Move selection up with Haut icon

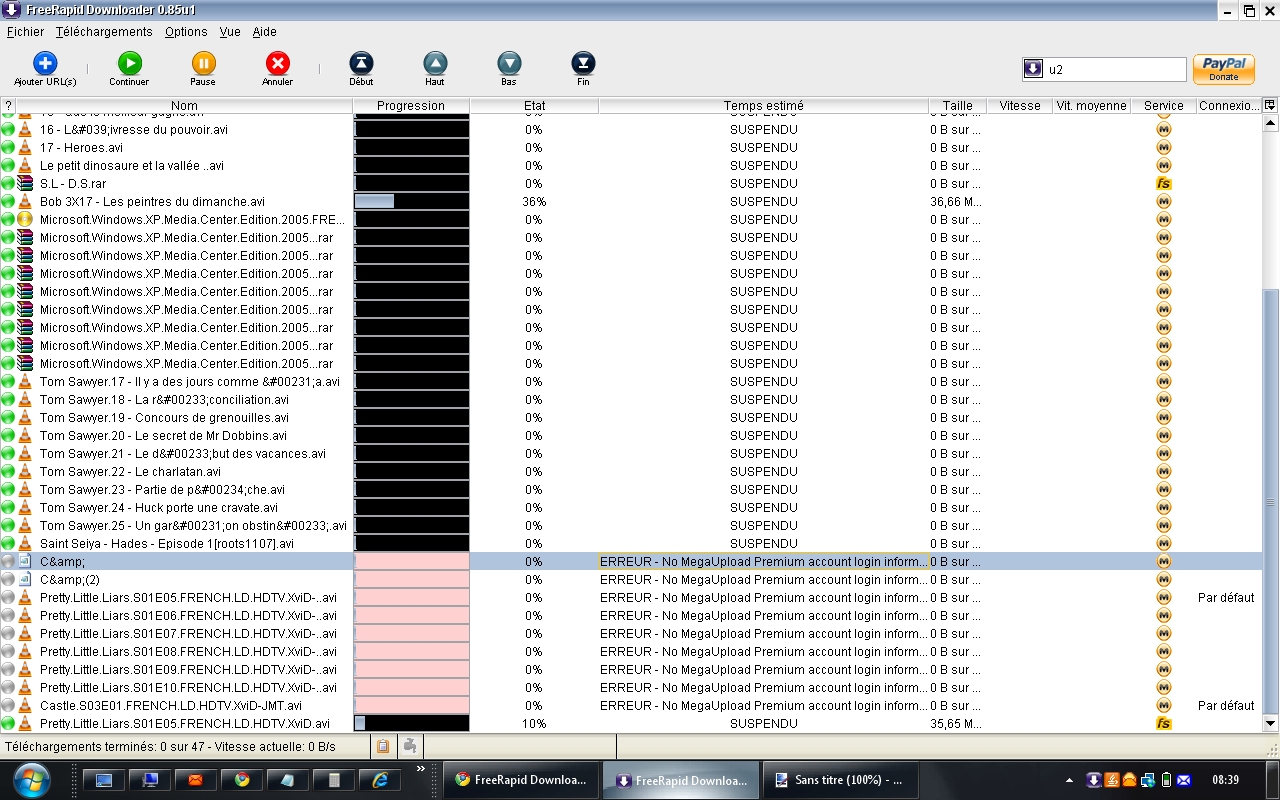435,64
